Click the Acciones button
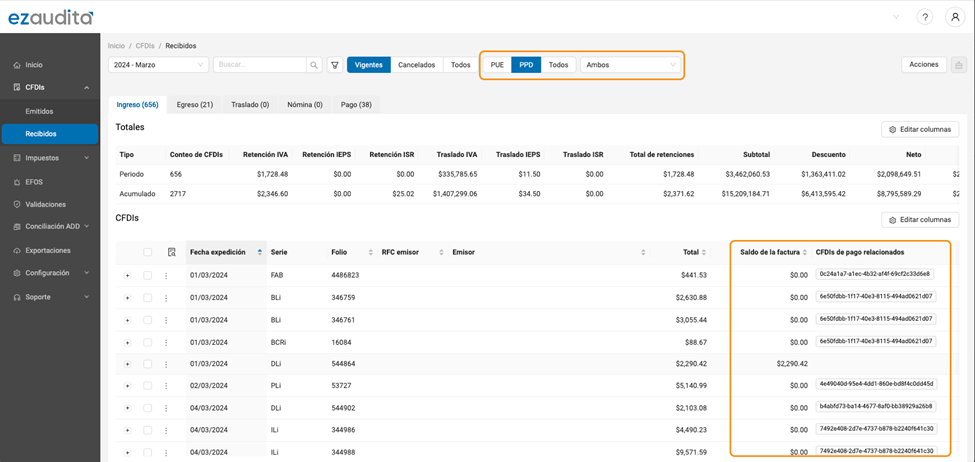The image size is (975, 462). point(923,65)
